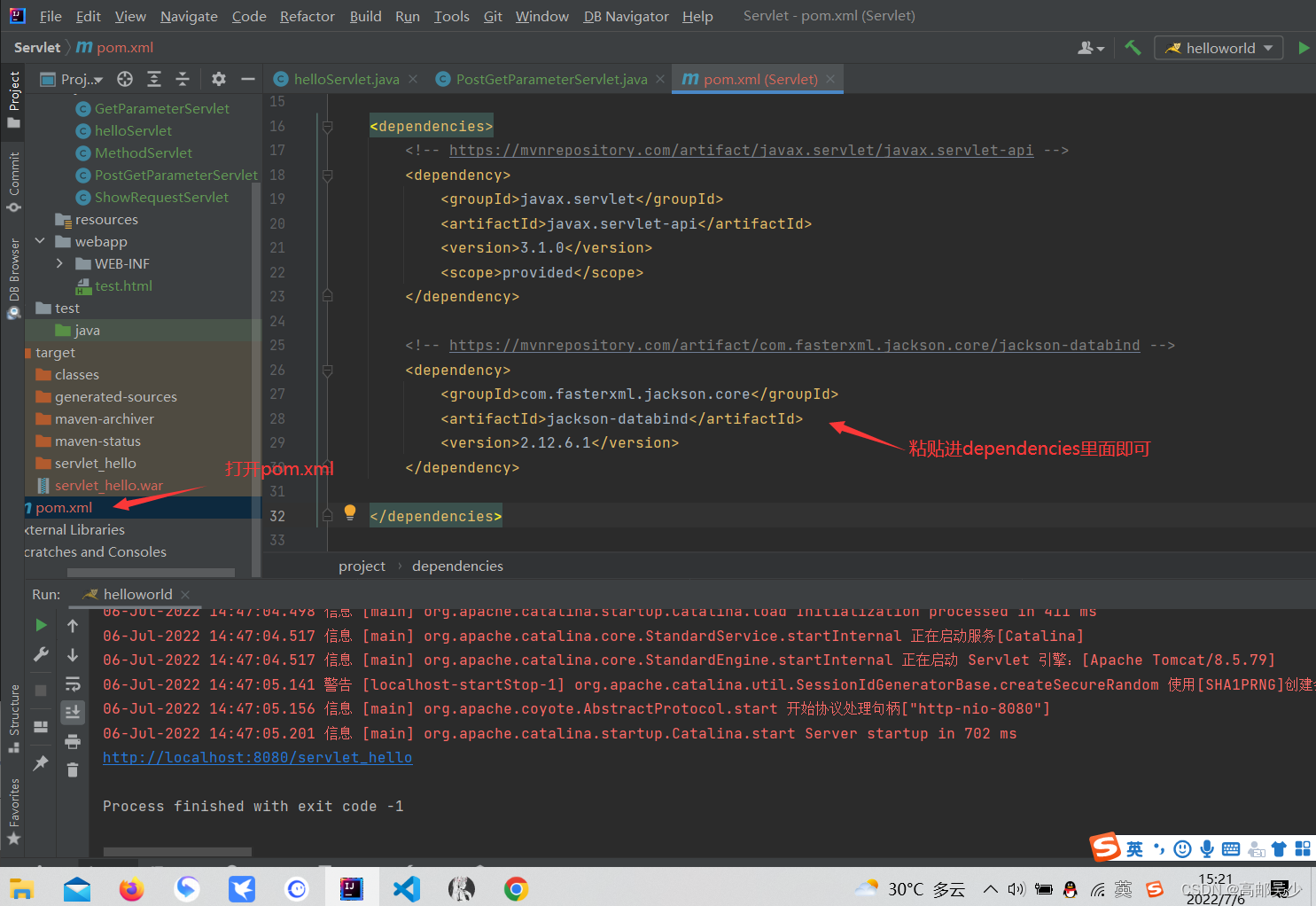Toggle scroll to end in Run console
The image size is (1316, 906).
pyautogui.click(x=73, y=712)
